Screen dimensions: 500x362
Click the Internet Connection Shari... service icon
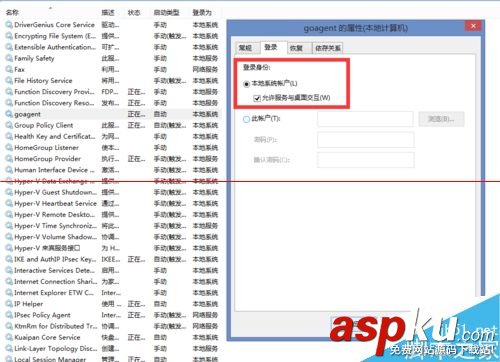9,282
